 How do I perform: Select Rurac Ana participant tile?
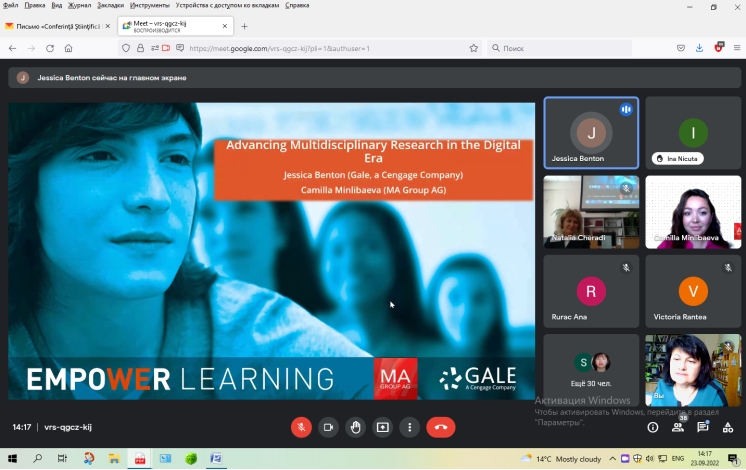point(591,291)
